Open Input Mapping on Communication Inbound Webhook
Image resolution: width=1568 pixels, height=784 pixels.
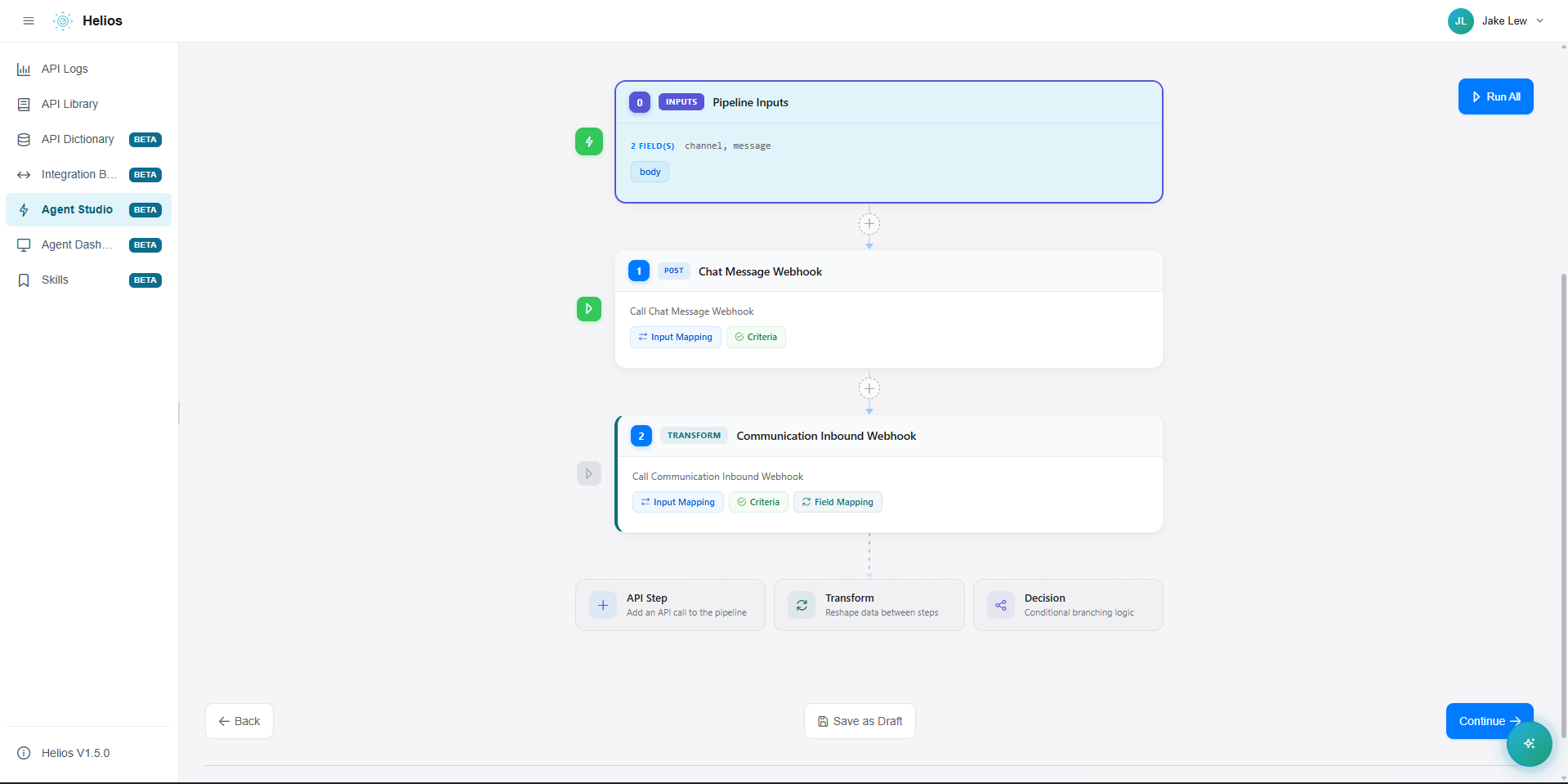pyautogui.click(x=678, y=502)
